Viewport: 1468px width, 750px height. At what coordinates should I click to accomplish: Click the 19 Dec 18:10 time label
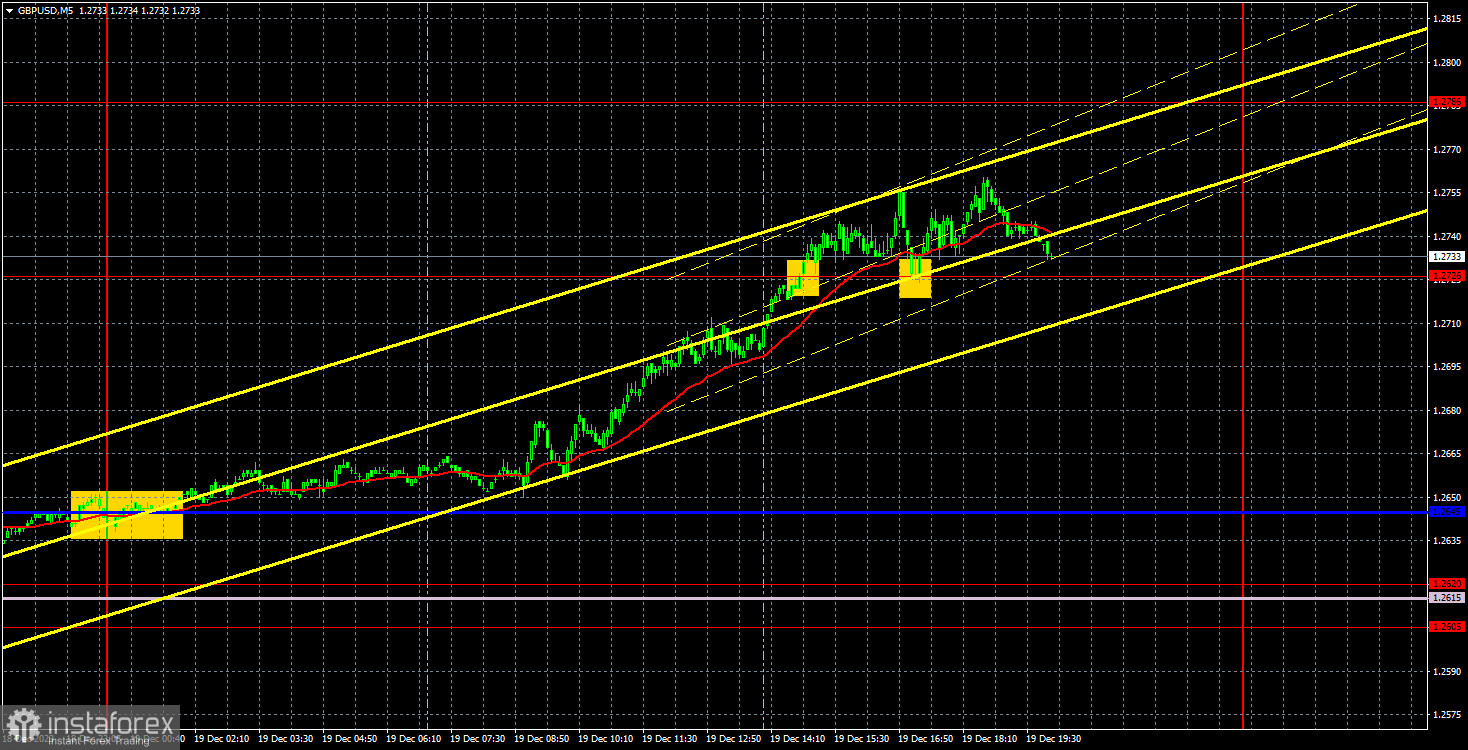tap(990, 739)
